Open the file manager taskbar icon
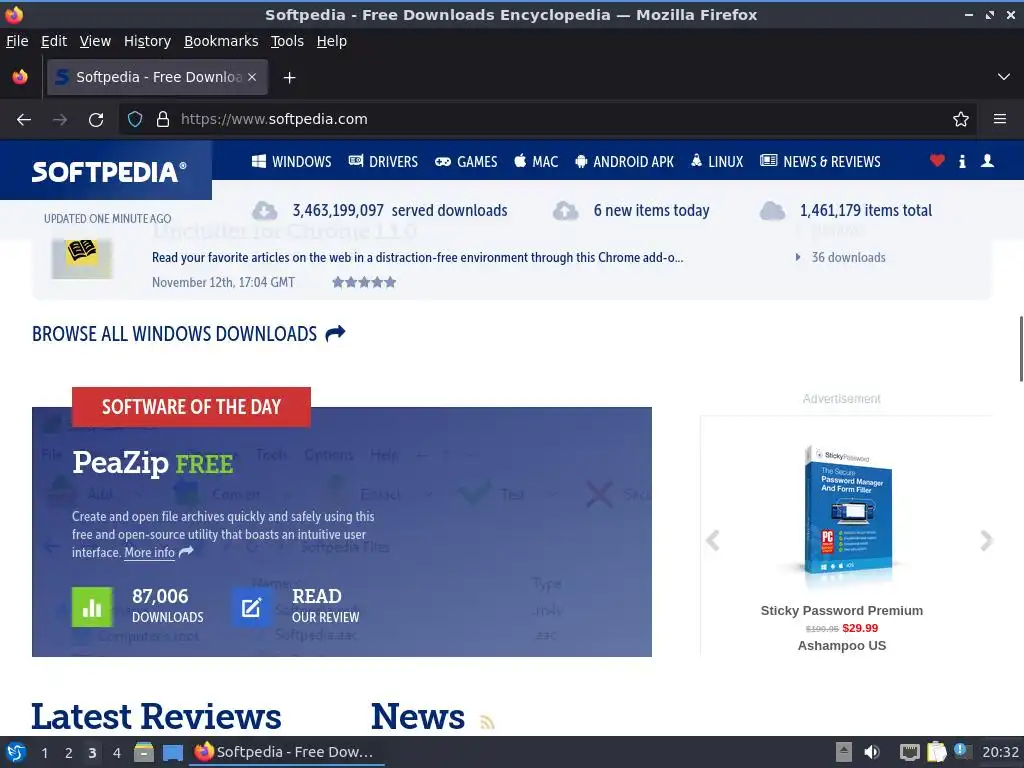The width and height of the screenshot is (1024, 768). click(x=144, y=752)
